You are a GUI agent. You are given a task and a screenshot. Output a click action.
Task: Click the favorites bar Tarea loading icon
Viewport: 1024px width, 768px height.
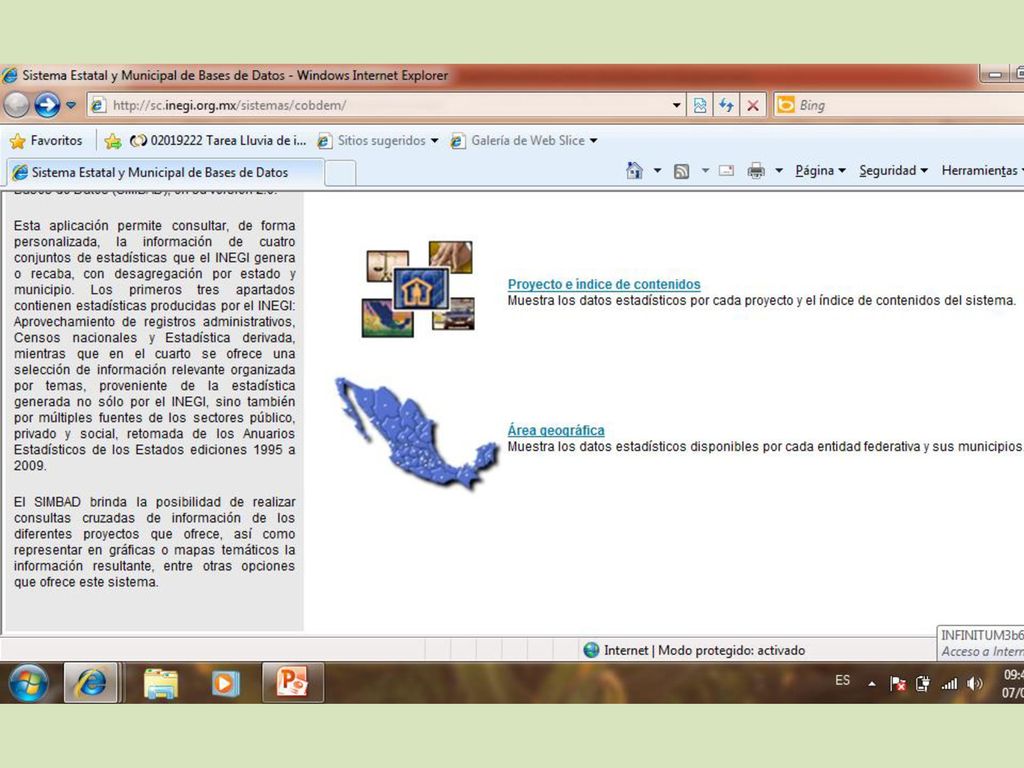138,140
